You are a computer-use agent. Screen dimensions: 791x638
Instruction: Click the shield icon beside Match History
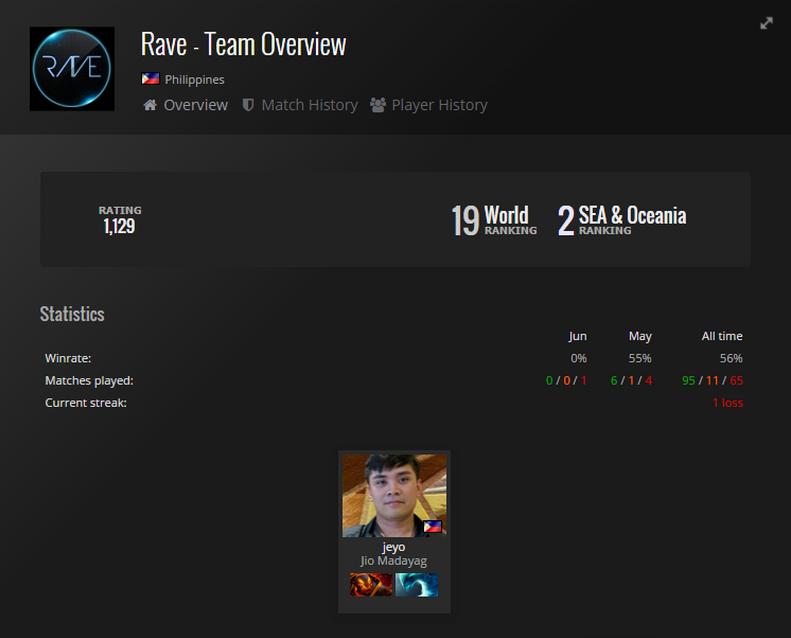coord(248,105)
